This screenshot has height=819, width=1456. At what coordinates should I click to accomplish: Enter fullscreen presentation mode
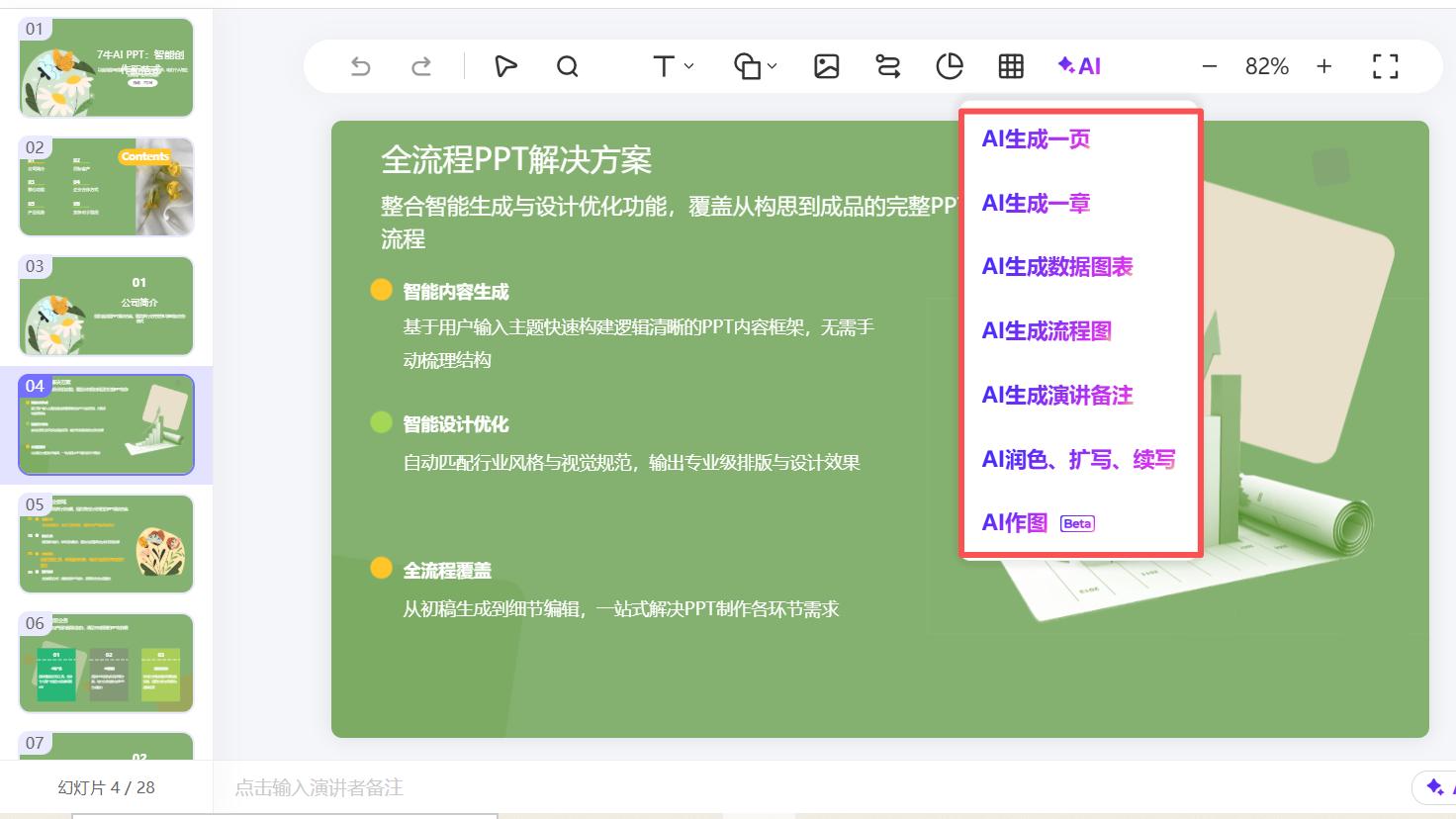(x=1385, y=66)
